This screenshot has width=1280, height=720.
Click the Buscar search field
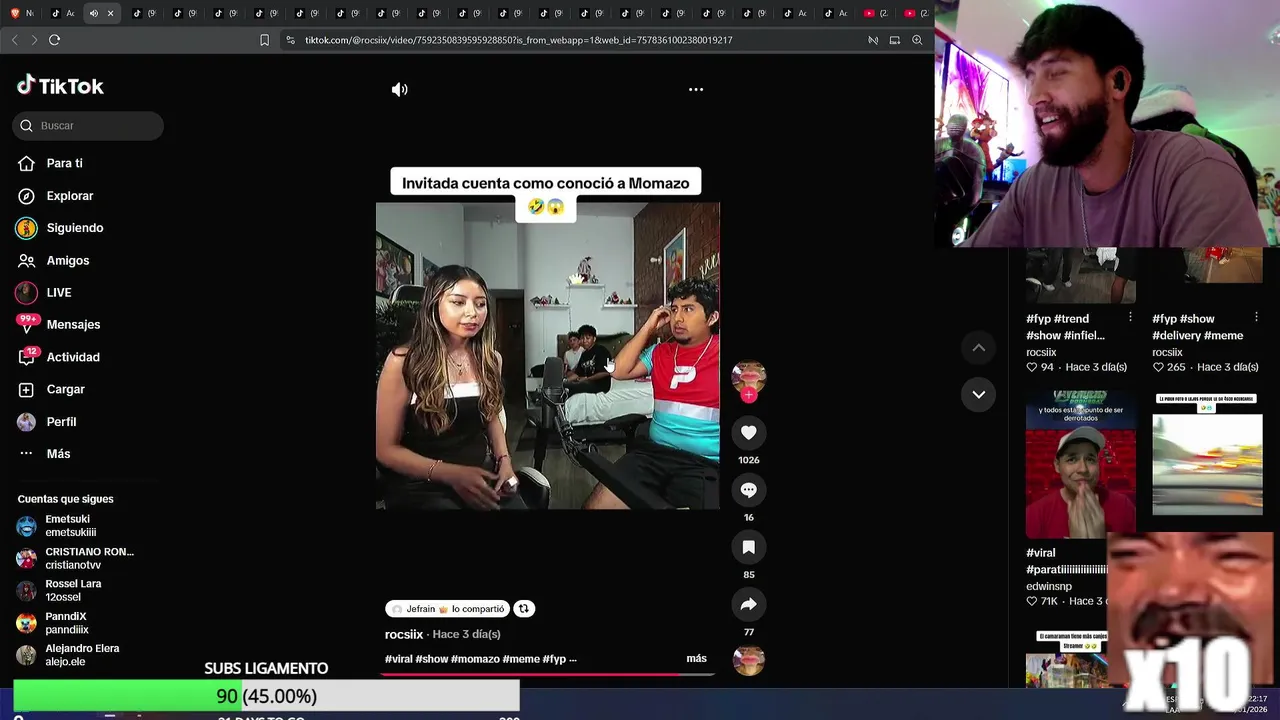88,125
